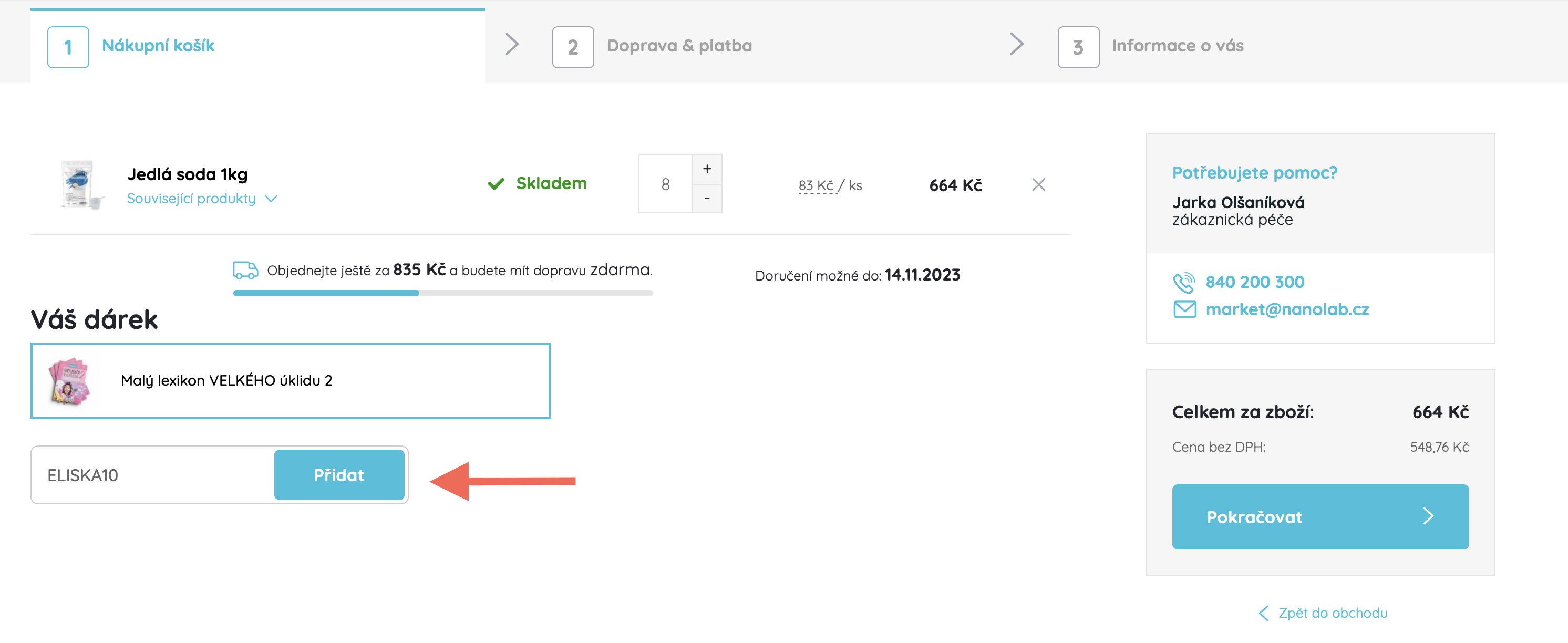
Task: Click the Potřebujete pomoc? heading
Action: pyautogui.click(x=1254, y=173)
